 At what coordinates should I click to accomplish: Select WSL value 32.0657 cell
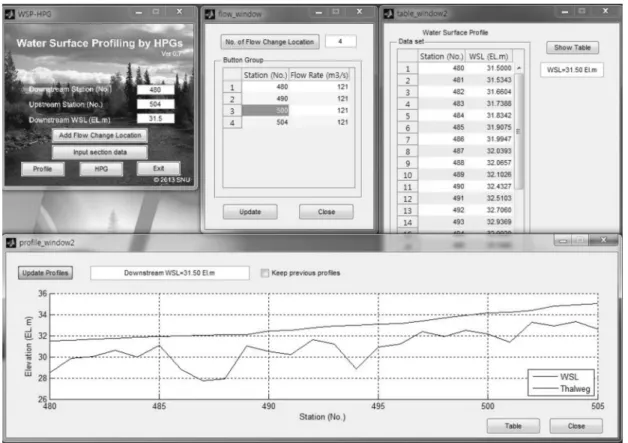tap(489, 163)
